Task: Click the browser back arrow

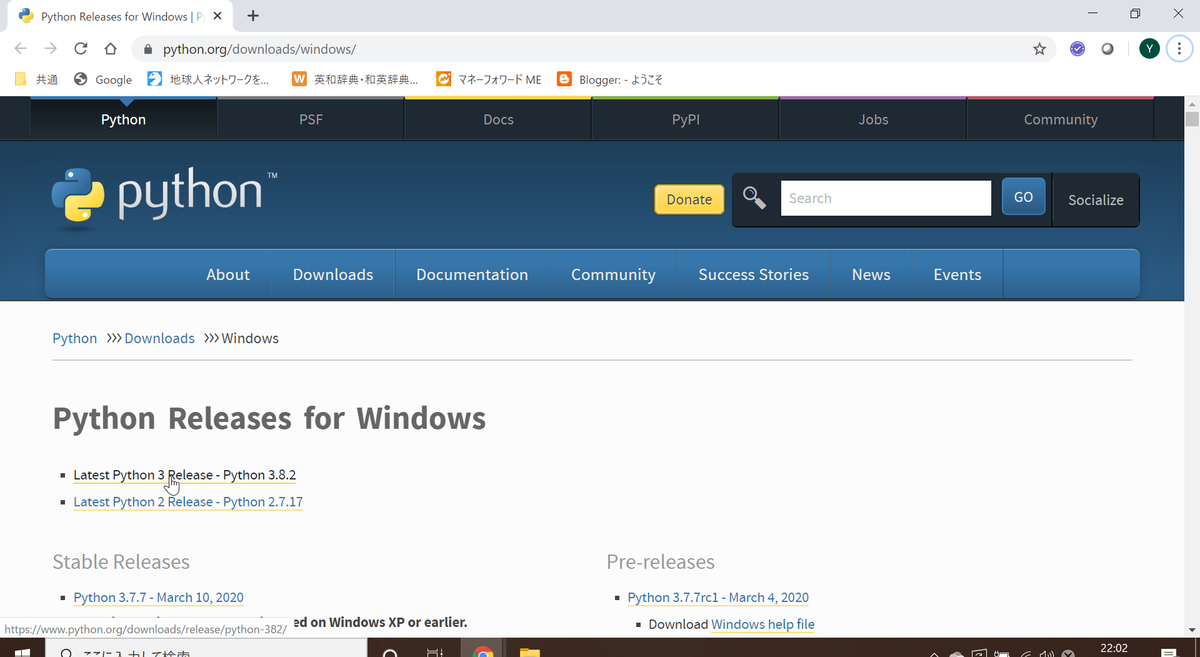Action: coord(21,48)
